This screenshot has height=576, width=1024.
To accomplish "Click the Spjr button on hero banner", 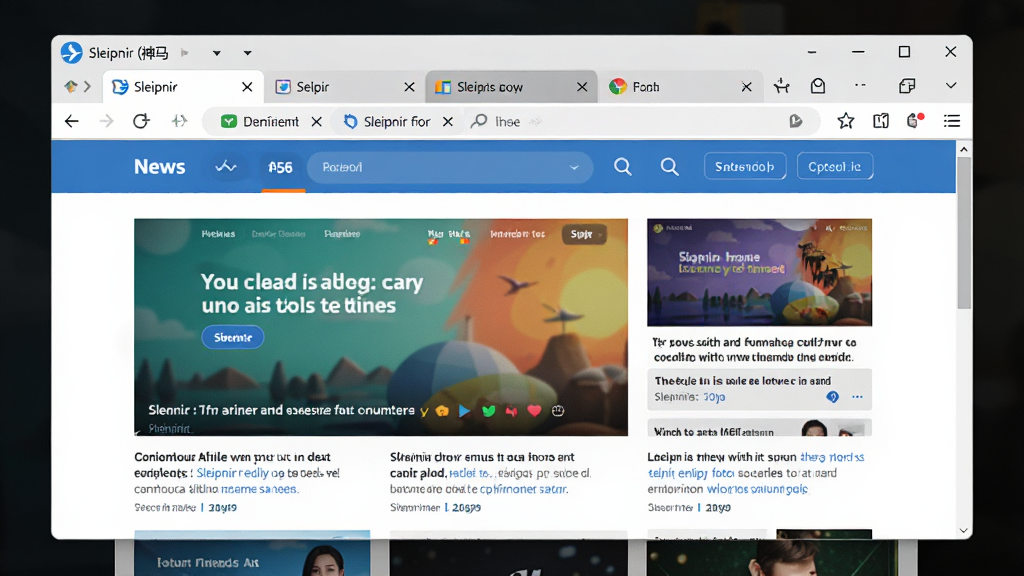I will 584,234.
